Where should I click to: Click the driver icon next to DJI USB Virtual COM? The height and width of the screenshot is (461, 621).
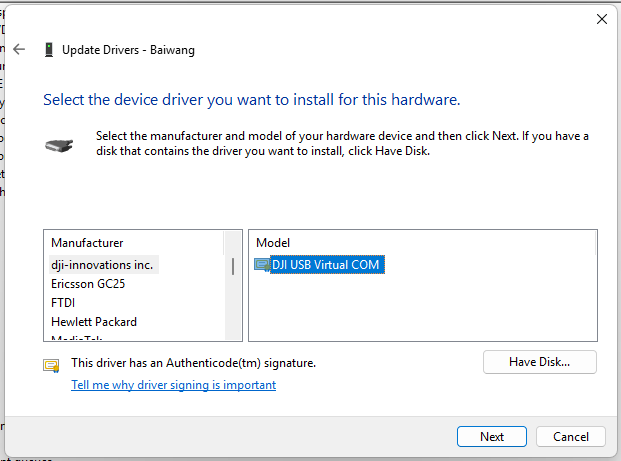tap(262, 265)
